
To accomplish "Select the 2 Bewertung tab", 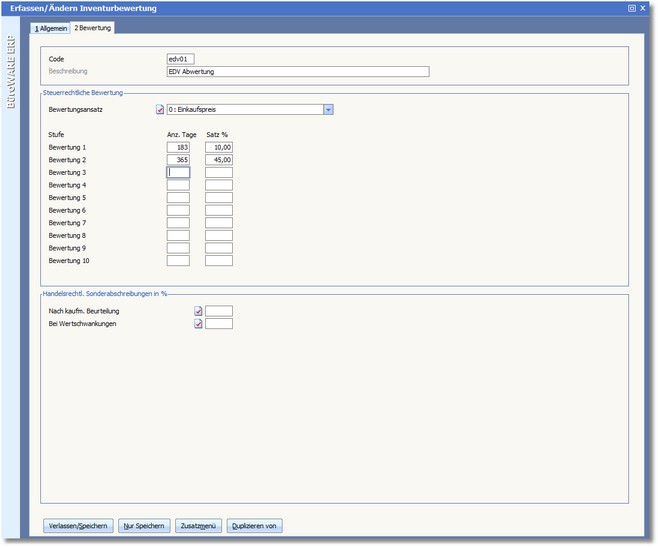I will point(93,28).
